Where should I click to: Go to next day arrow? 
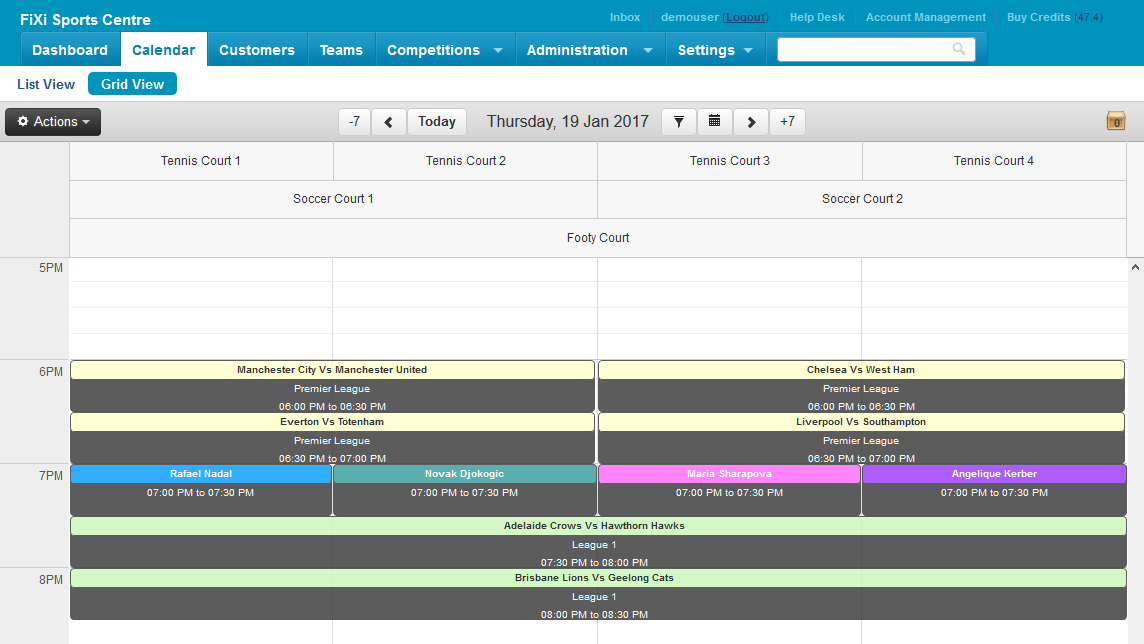751,122
